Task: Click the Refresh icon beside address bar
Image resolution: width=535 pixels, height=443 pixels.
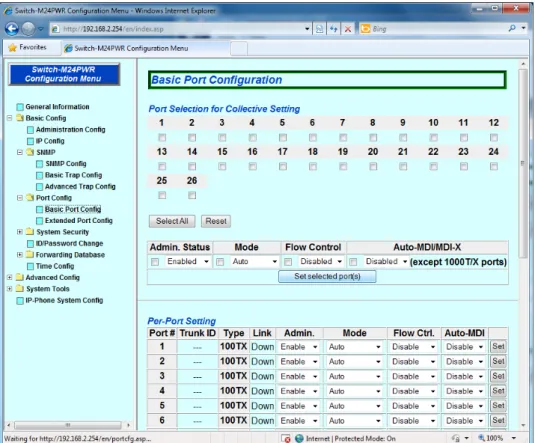Action: [x=333, y=29]
